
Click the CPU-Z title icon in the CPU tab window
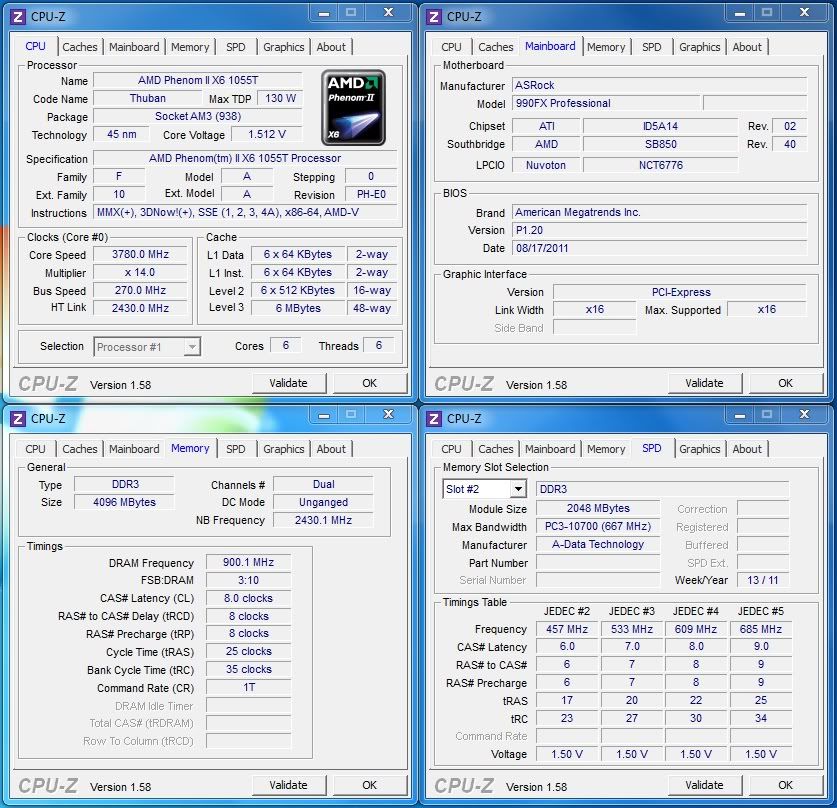18,17
